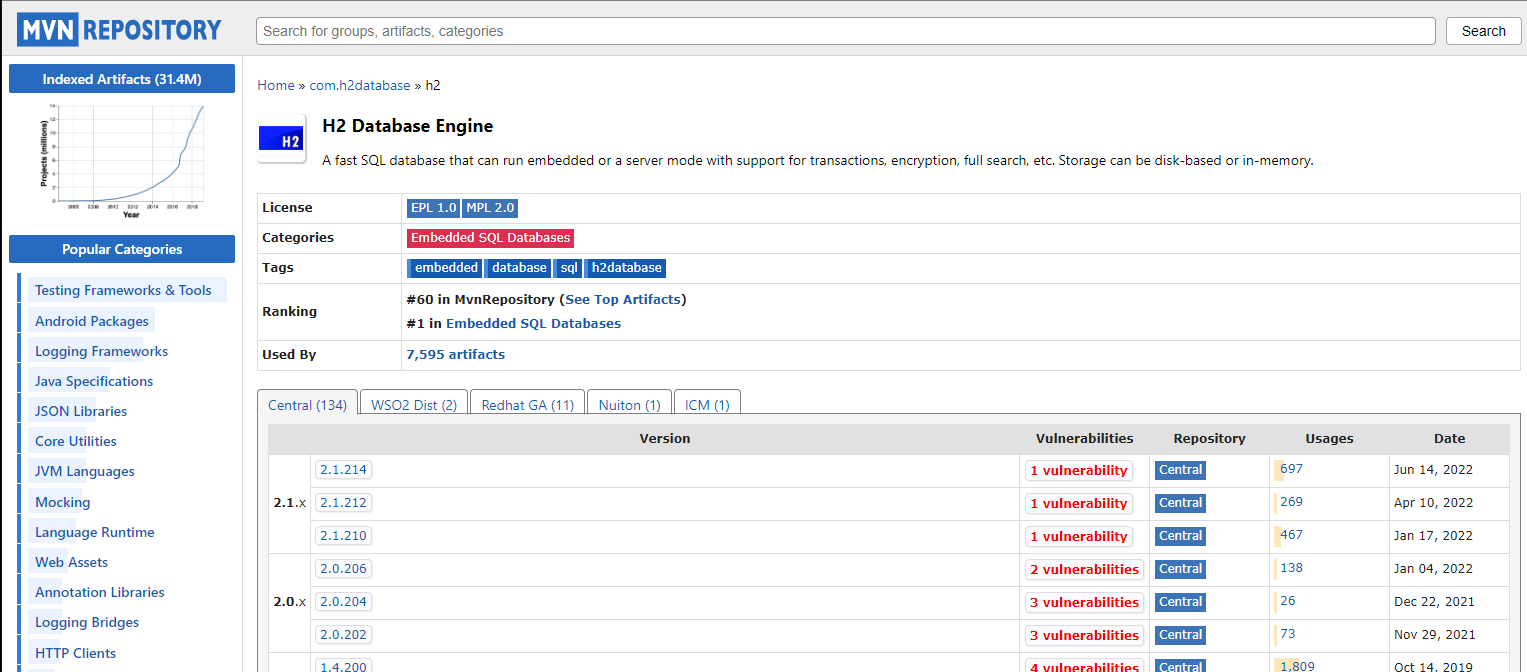Open 138 usages of version 2.0.206
Viewport: 1527px width, 672px height.
[1291, 567]
